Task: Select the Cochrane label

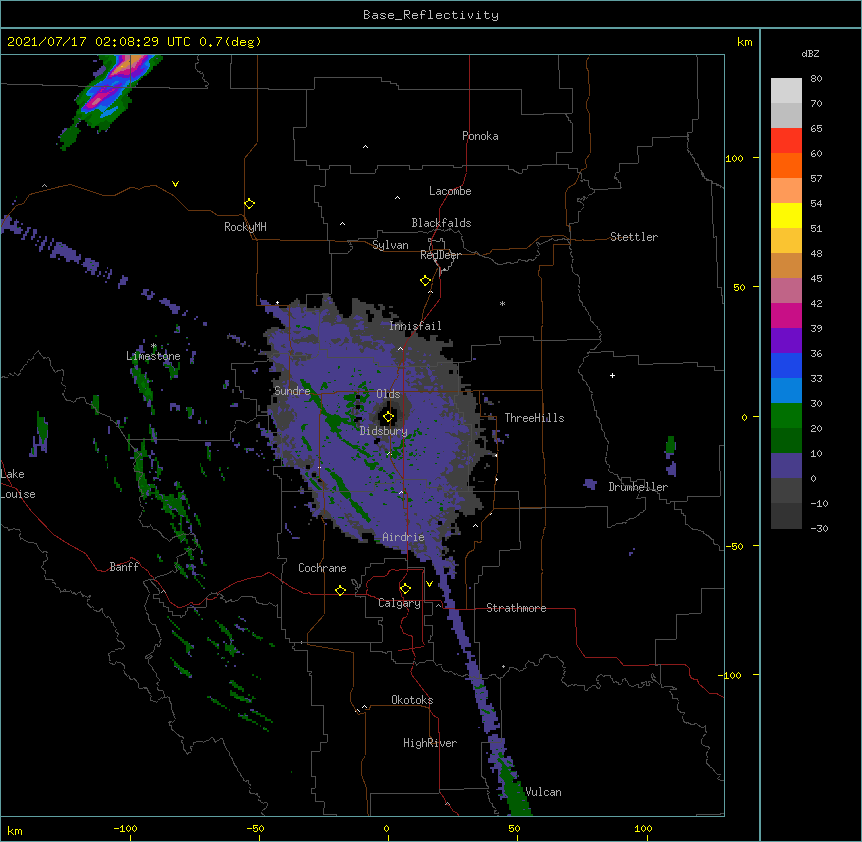Action: tap(322, 568)
